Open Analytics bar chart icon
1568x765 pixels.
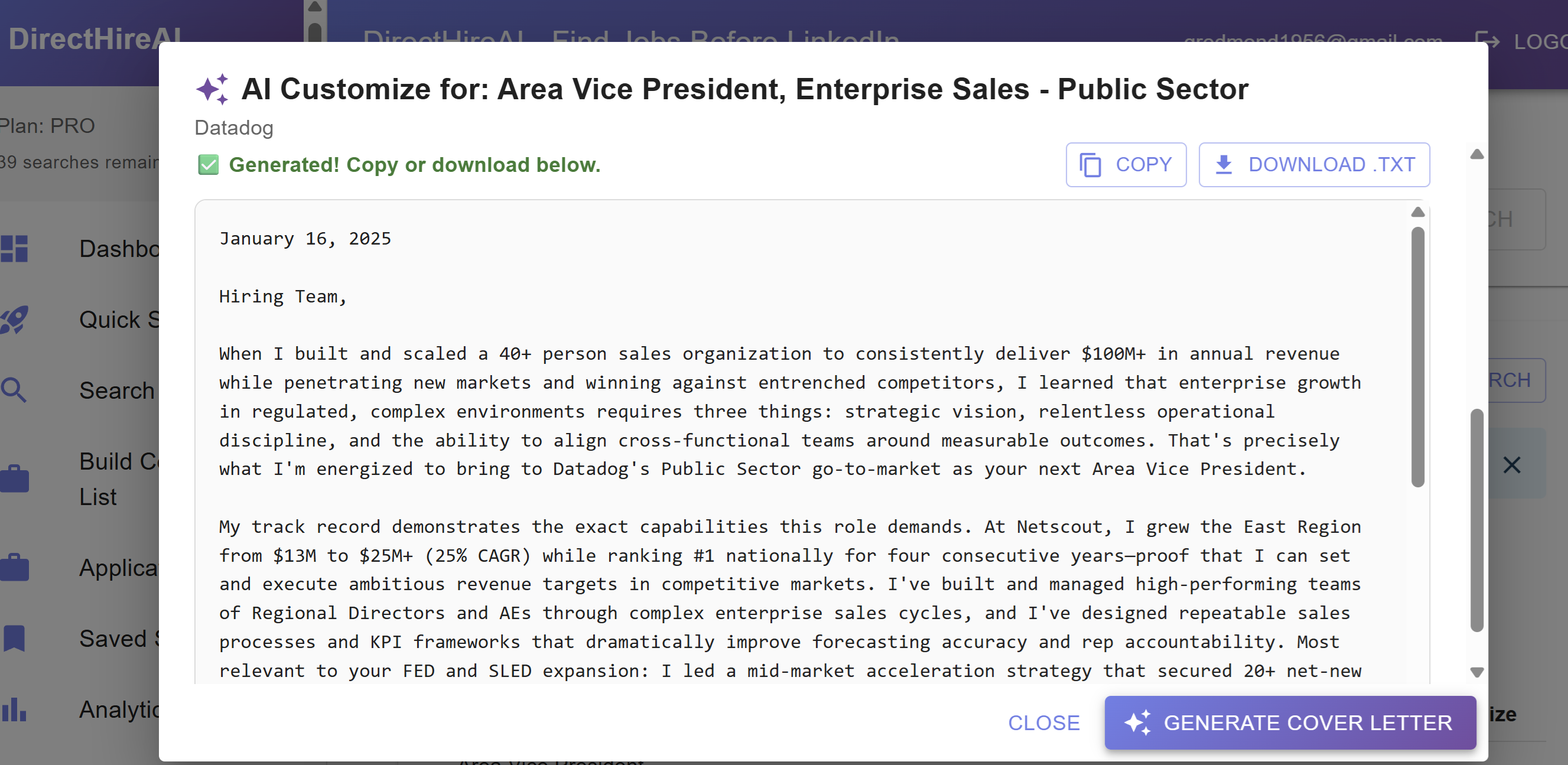pos(15,709)
